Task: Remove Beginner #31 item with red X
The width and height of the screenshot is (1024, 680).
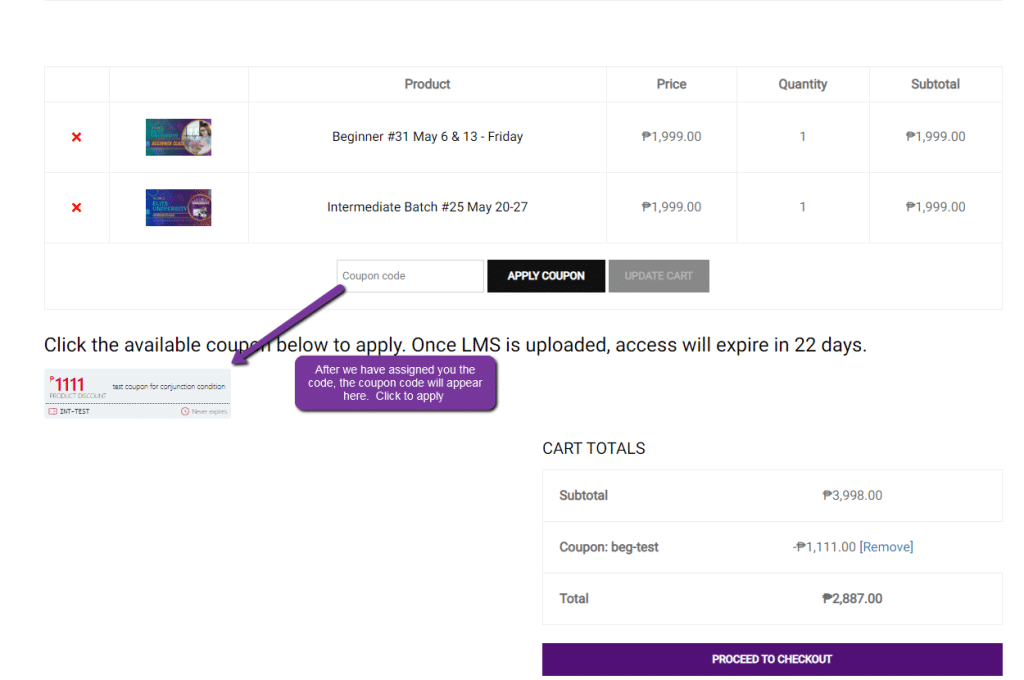Action: click(x=76, y=137)
